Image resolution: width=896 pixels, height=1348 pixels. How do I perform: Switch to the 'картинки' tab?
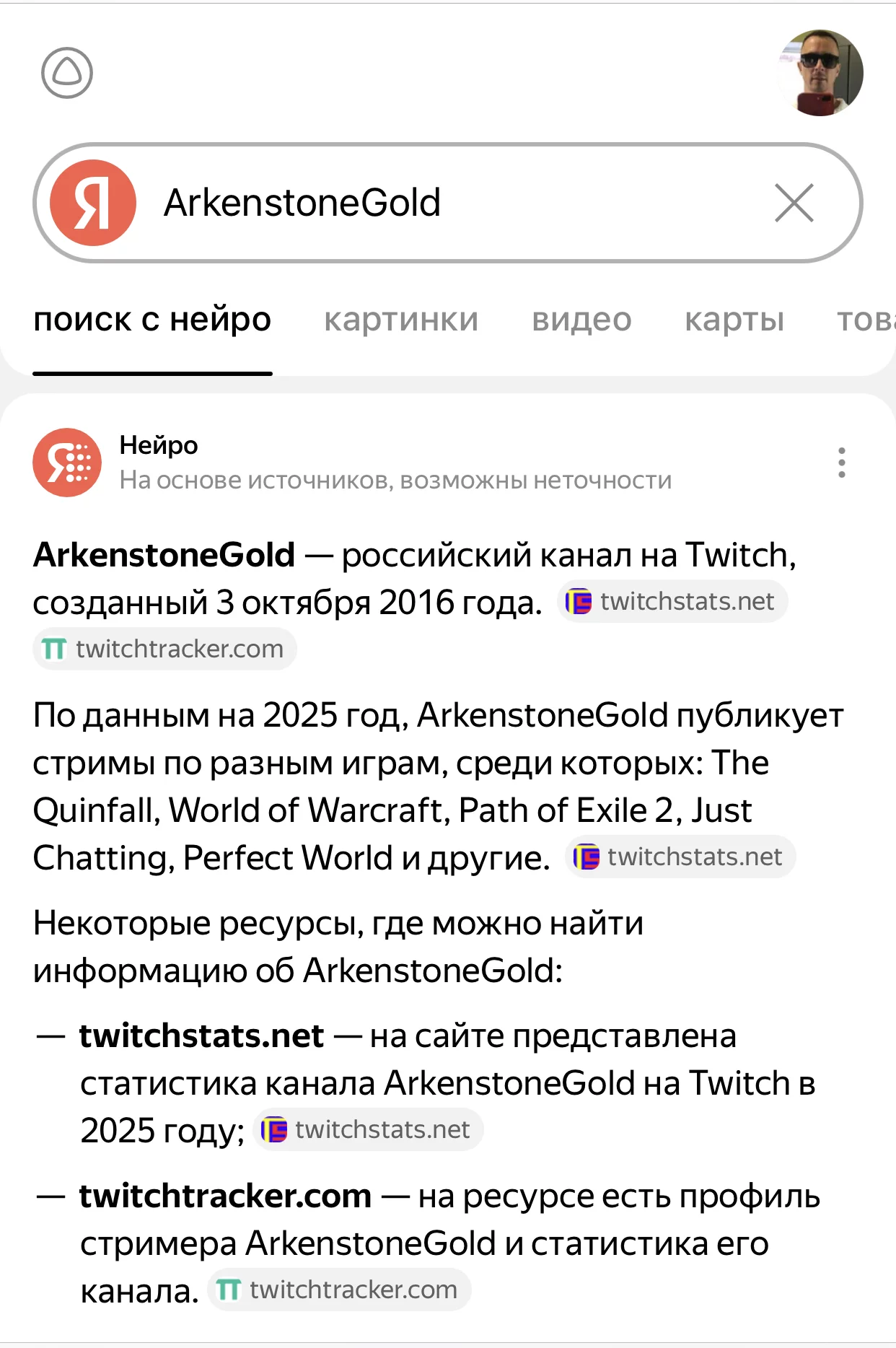(401, 320)
